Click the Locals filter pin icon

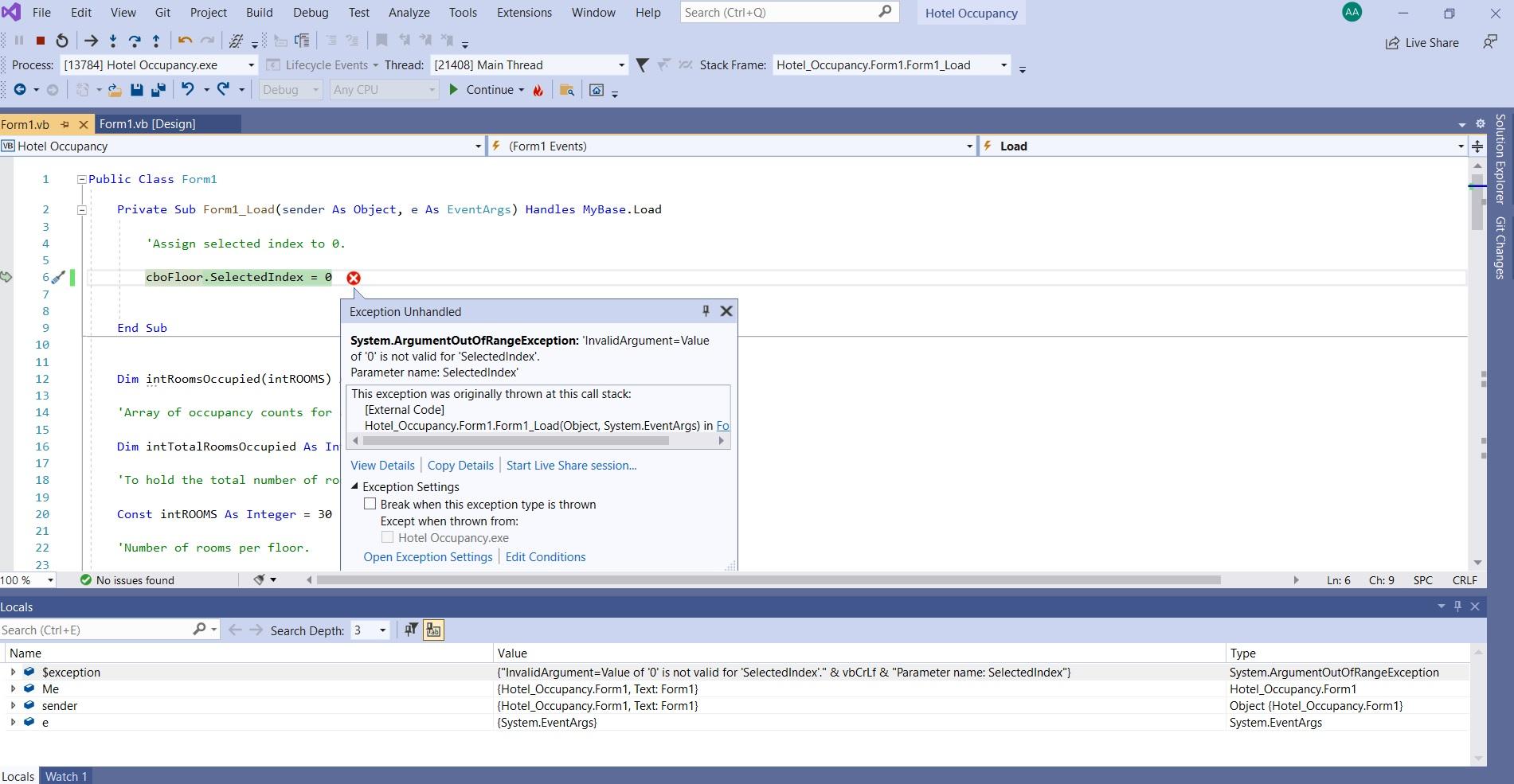[x=411, y=630]
